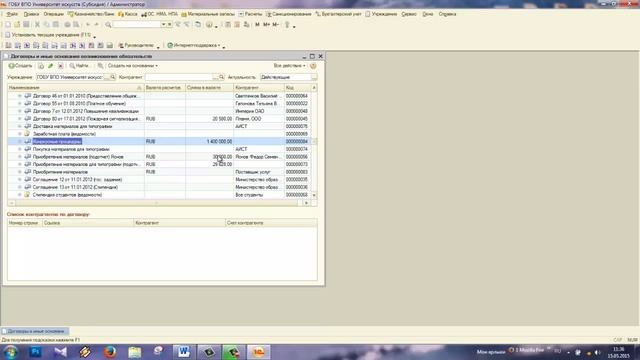Click the horizontal scrollbar right arrow
This screenshot has width=640, height=360.
pos(307,203)
